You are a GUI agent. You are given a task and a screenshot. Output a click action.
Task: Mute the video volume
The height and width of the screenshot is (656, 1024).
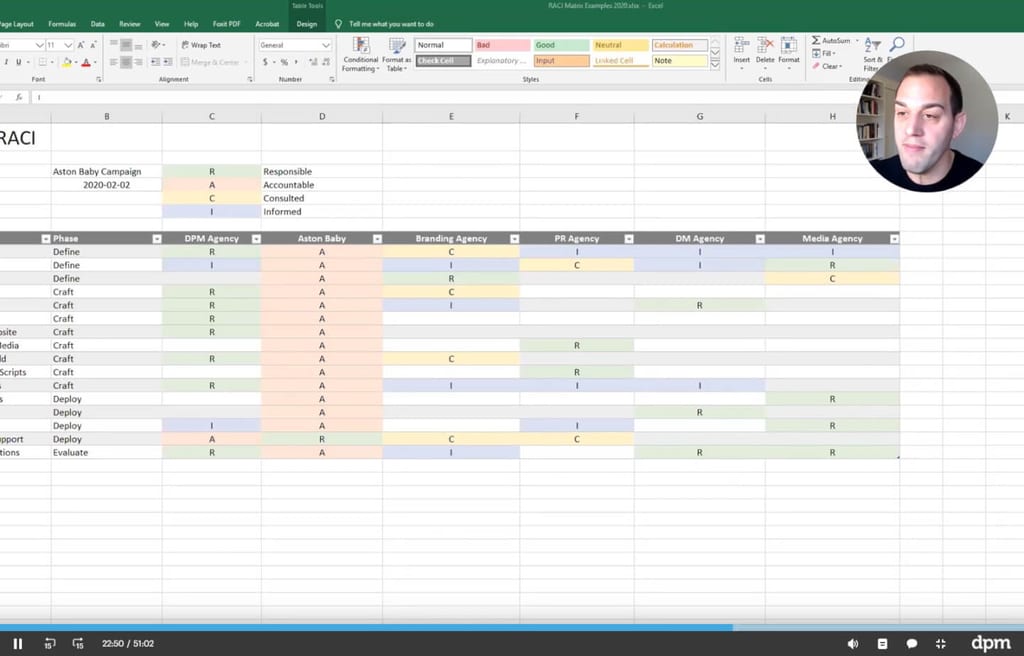click(852, 644)
